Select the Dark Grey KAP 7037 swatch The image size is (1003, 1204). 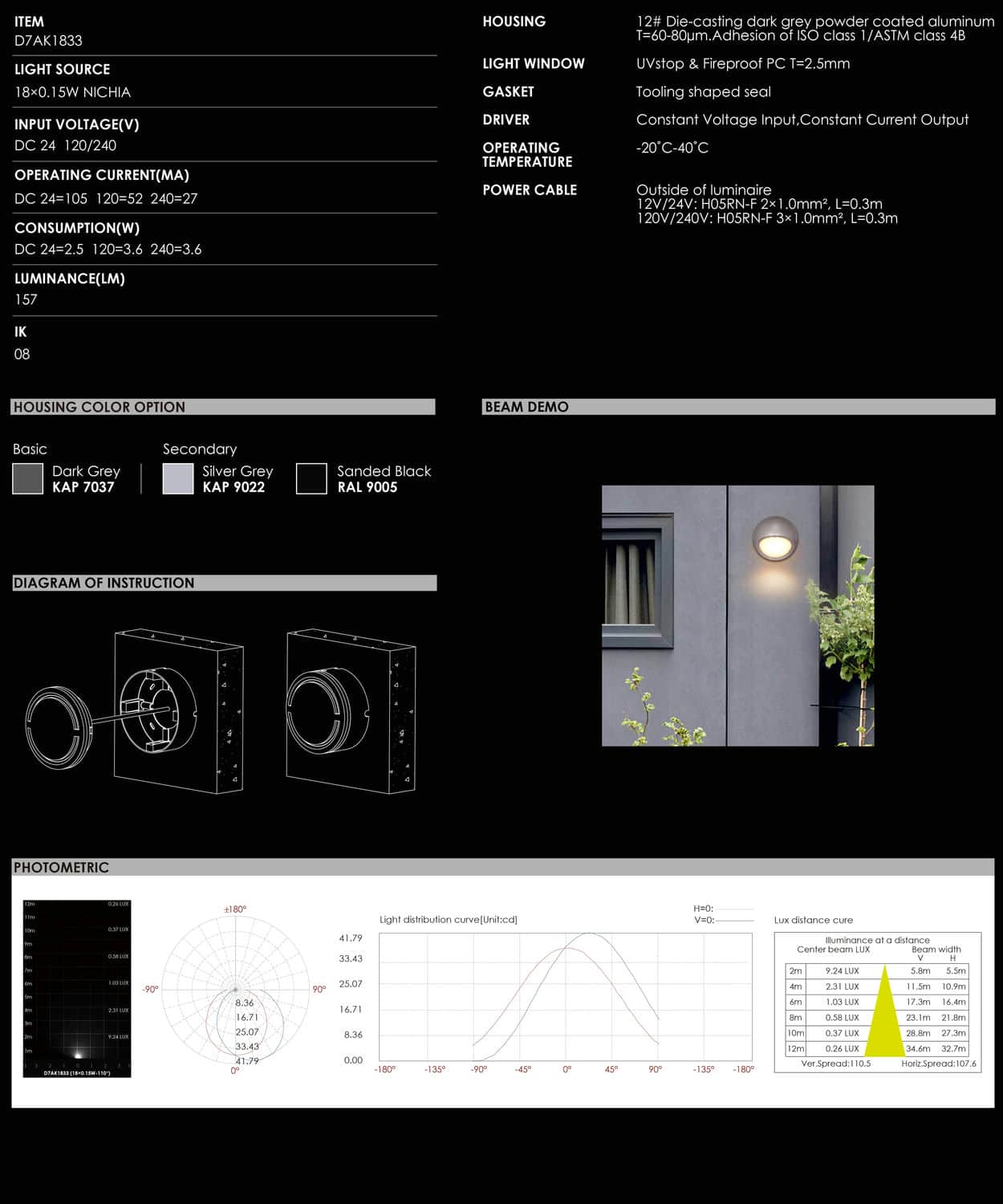27,478
